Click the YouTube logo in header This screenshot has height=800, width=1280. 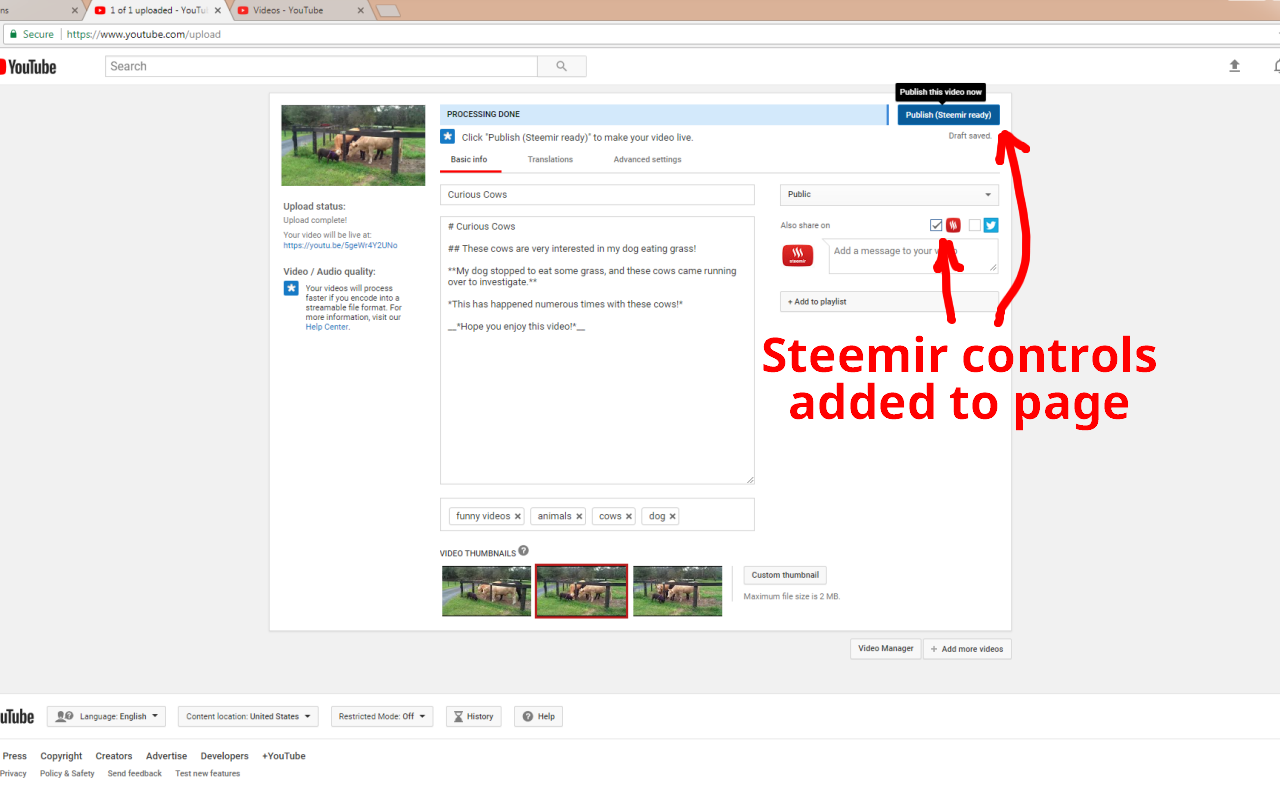click(x=28, y=67)
